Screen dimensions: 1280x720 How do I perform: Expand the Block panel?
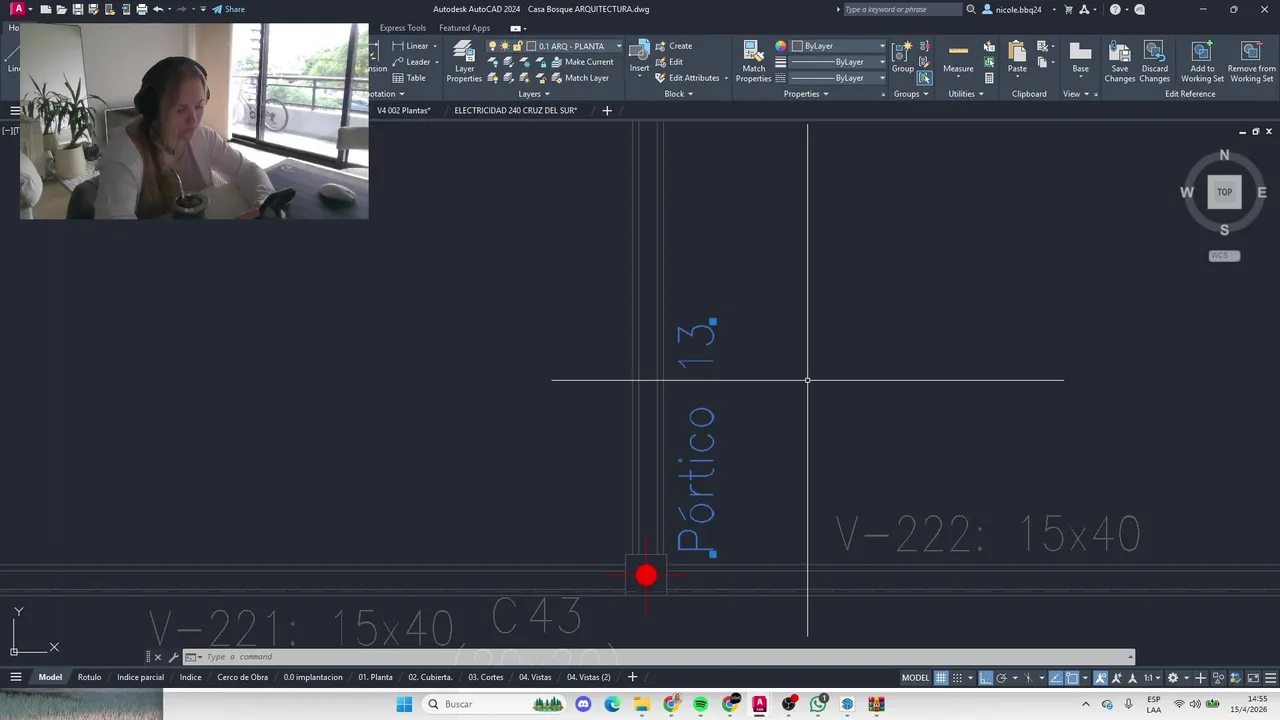tap(678, 94)
